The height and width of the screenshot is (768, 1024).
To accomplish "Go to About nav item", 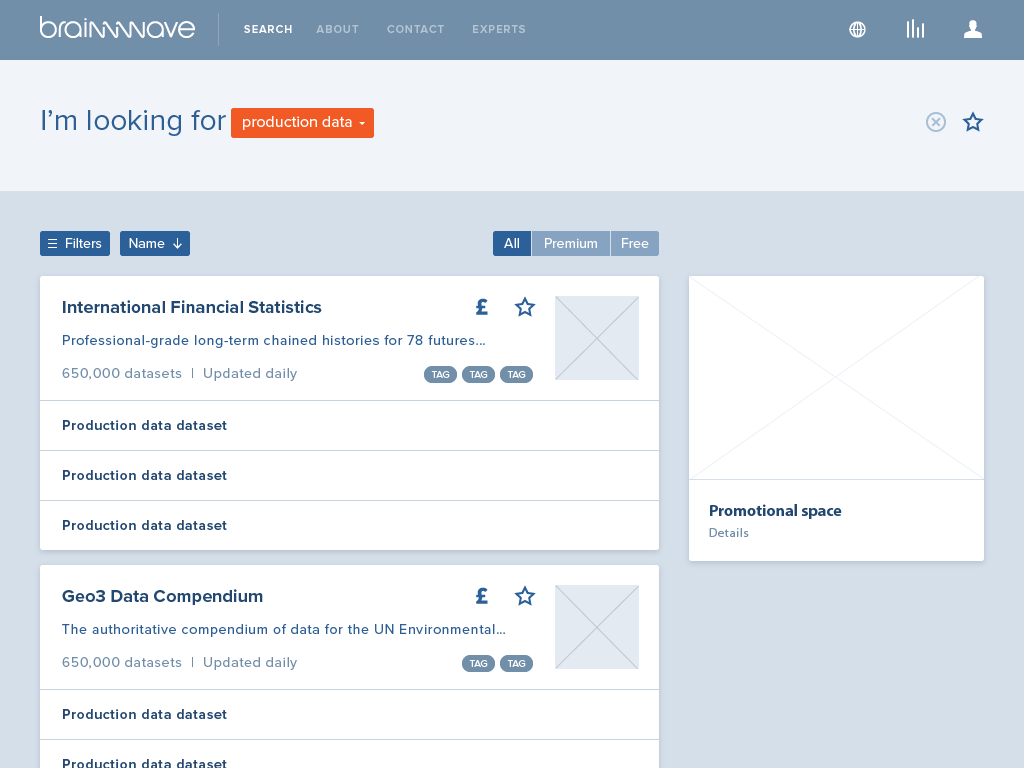I will [338, 29].
